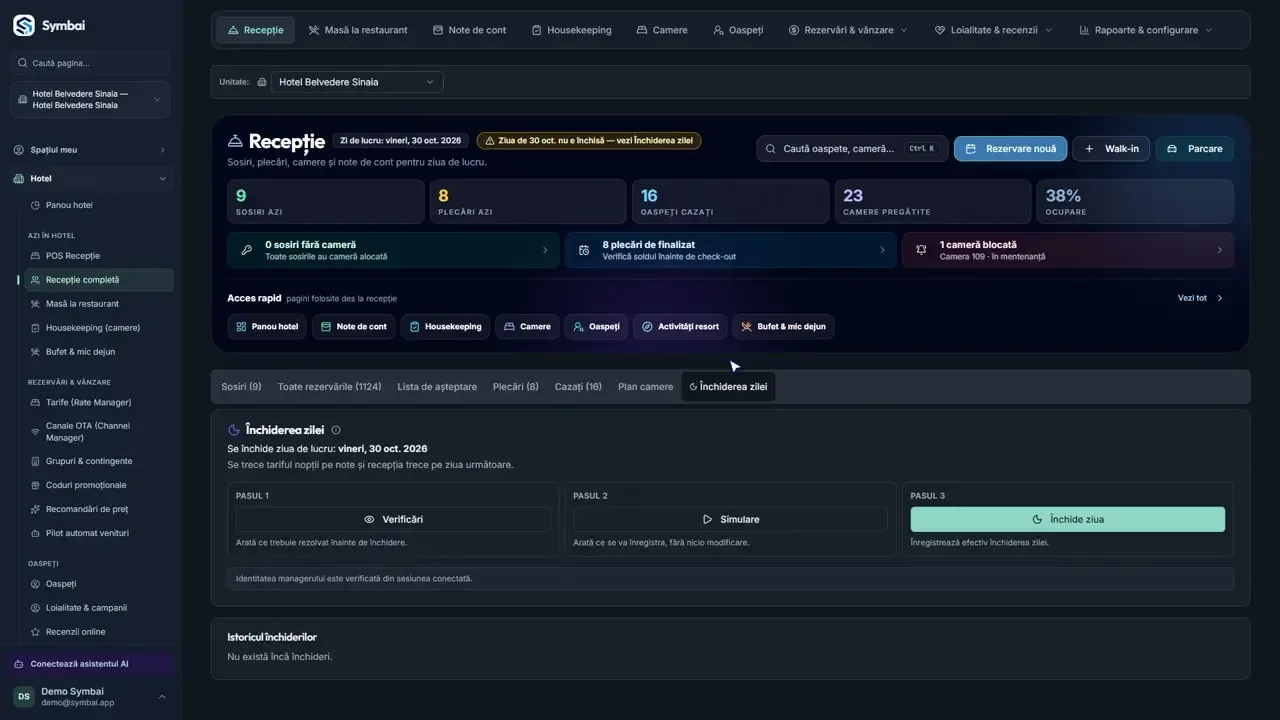Open the Demo Symbai account menu
Image resolution: width=1280 pixels, height=720 pixels.
(x=90, y=696)
